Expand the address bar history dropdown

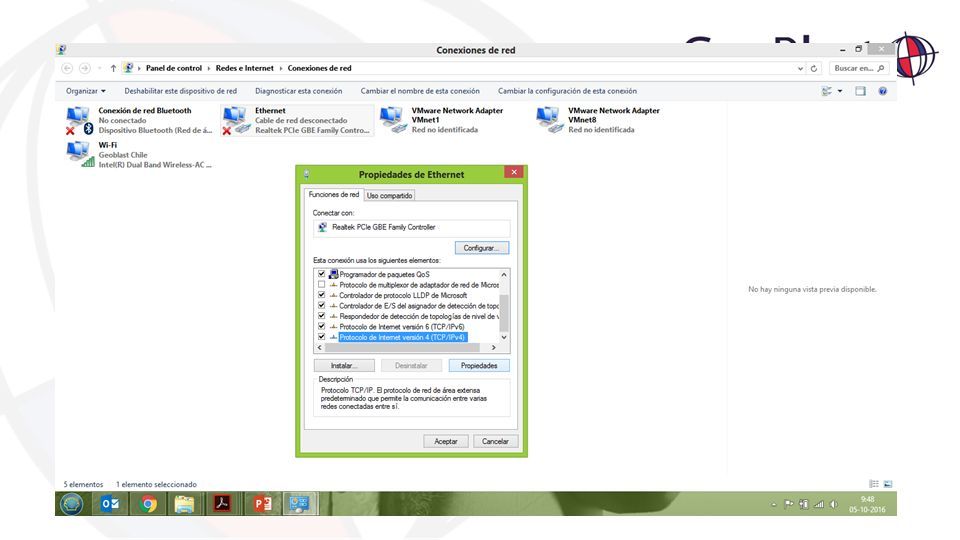click(x=800, y=68)
